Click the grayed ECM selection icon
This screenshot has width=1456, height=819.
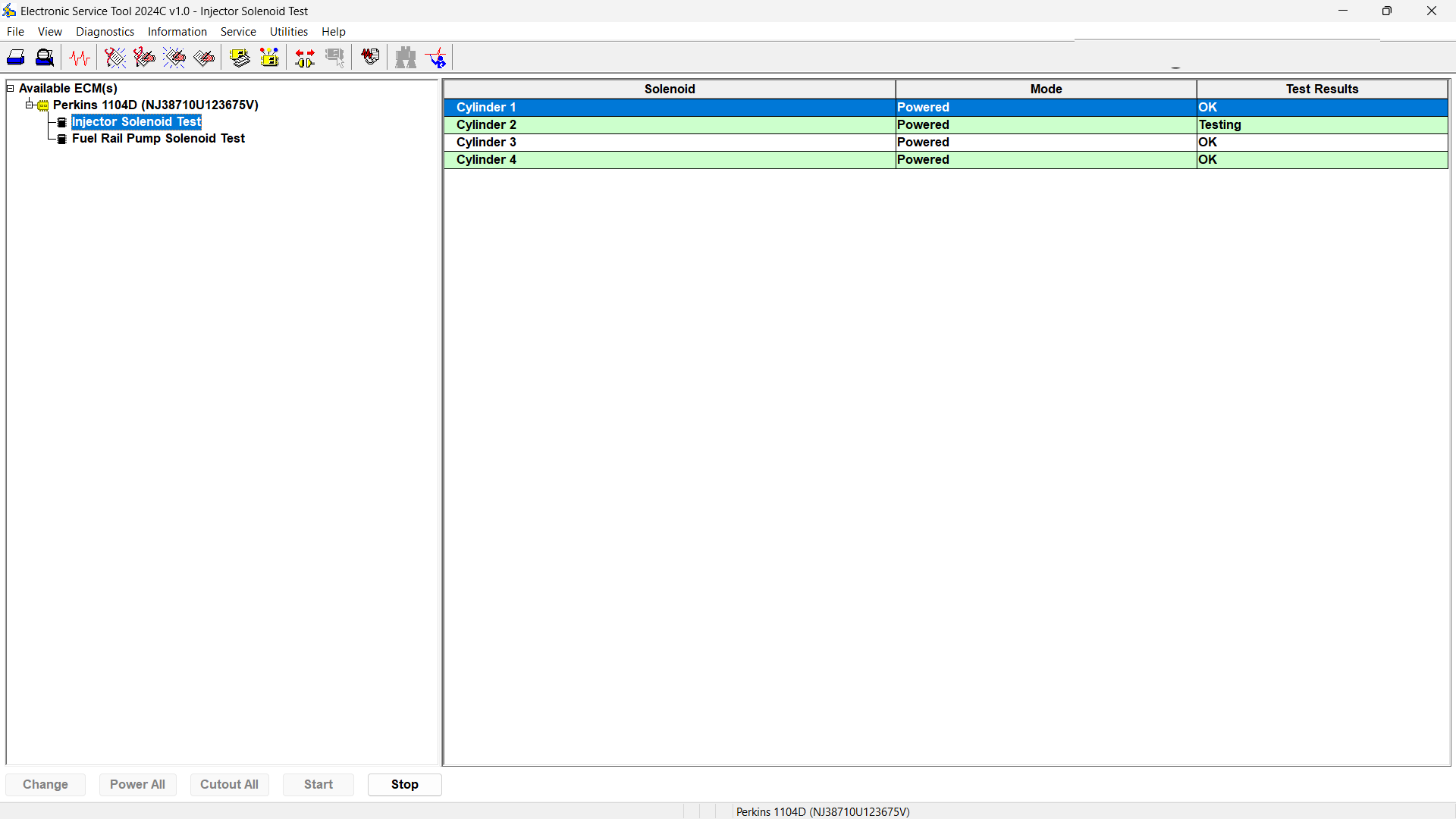(x=334, y=58)
